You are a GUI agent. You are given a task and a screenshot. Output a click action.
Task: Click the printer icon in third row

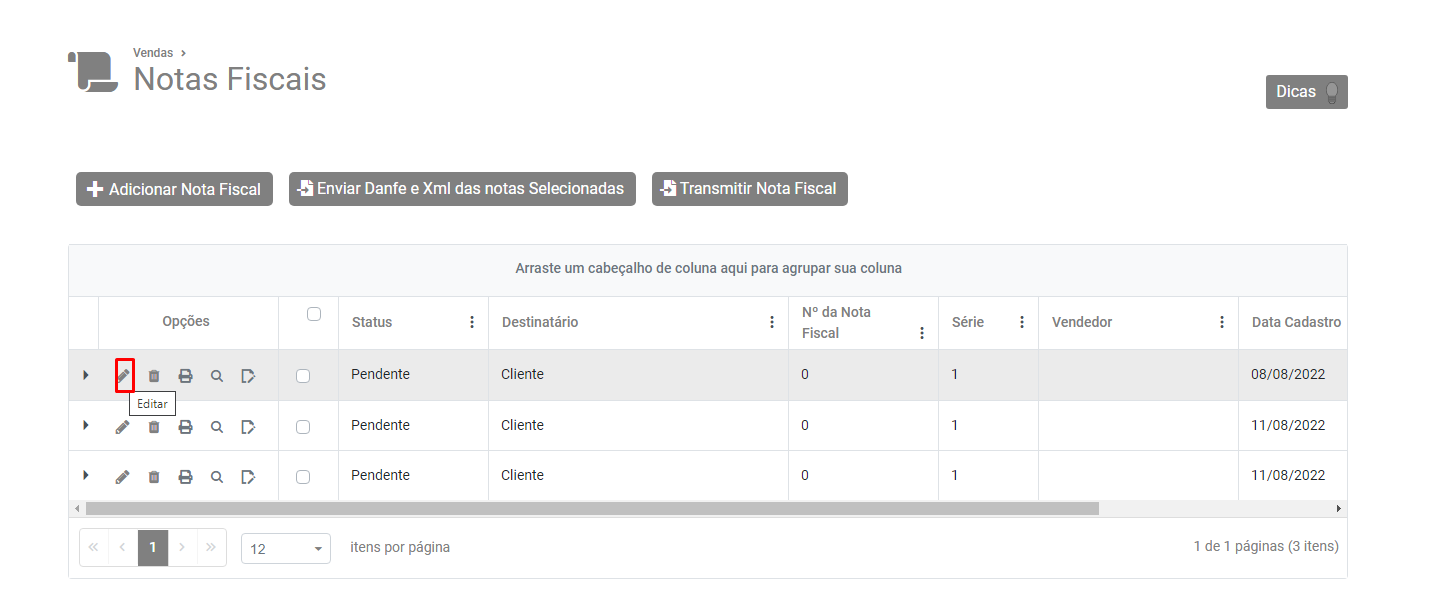click(185, 477)
